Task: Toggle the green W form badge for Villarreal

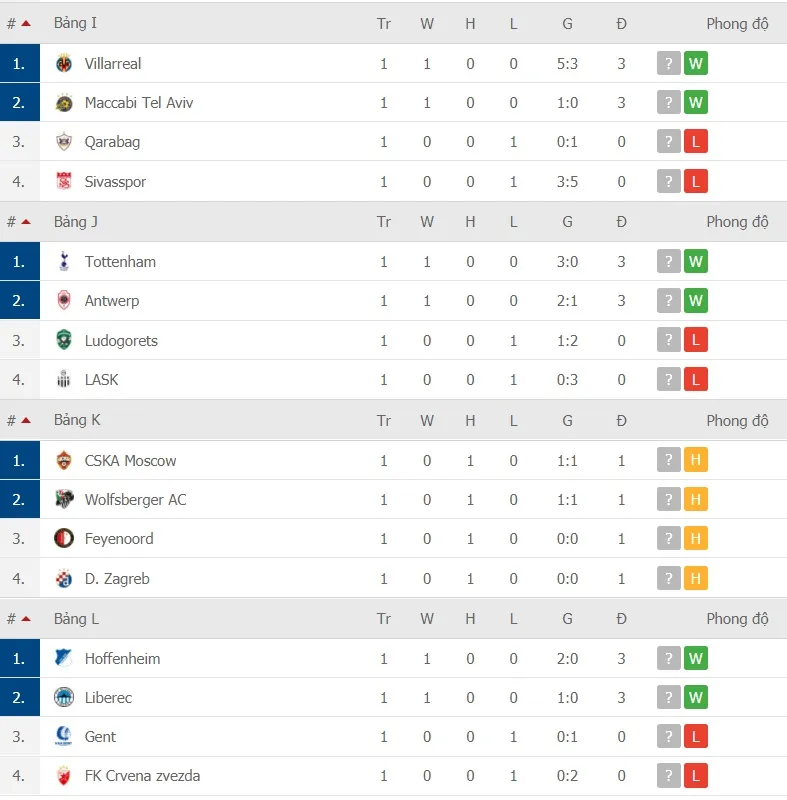Action: coord(696,63)
